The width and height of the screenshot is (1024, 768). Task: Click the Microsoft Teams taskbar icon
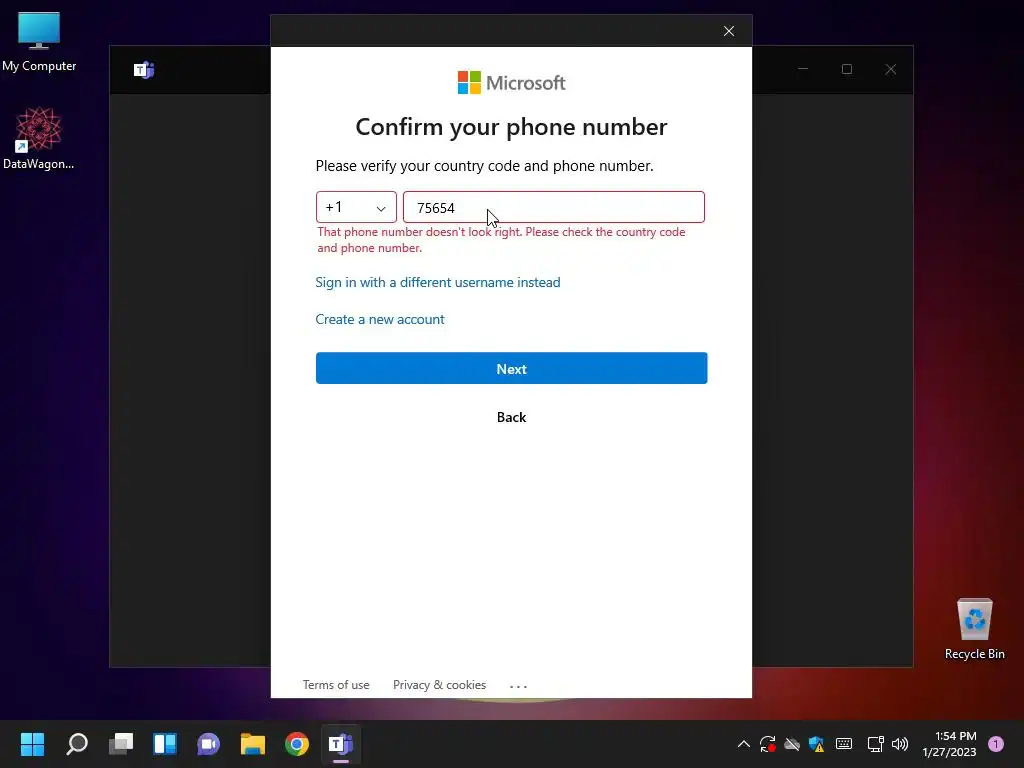coord(341,744)
